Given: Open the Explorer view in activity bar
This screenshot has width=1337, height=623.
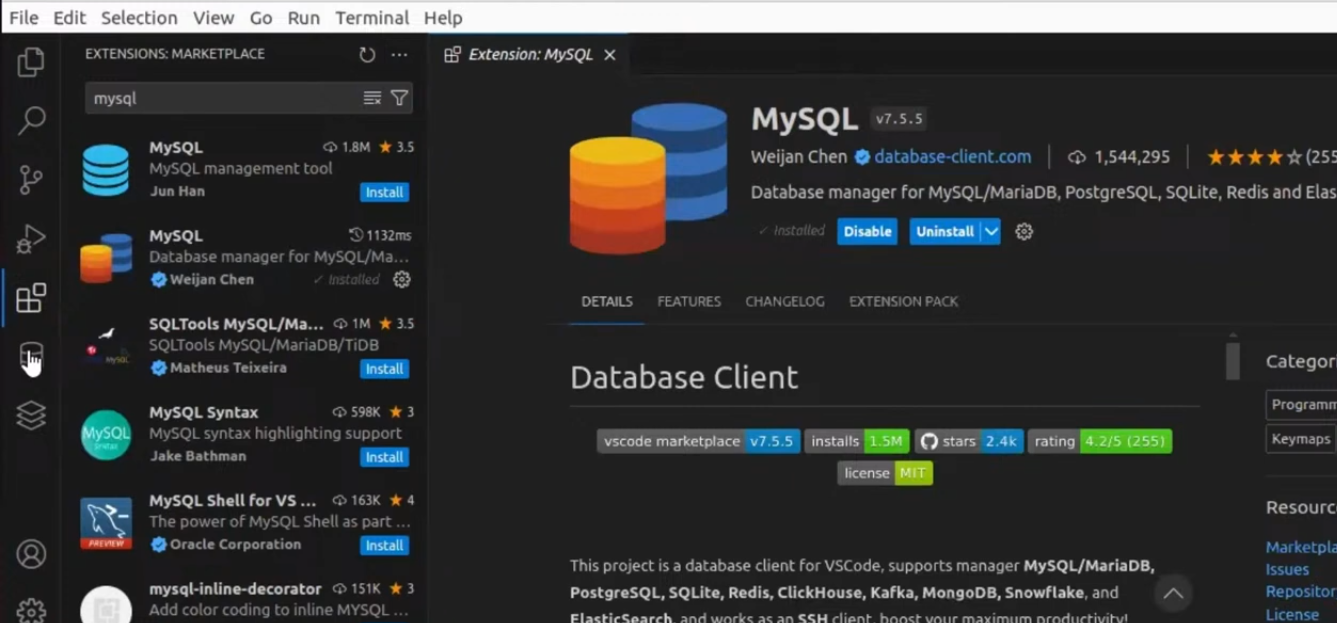Looking at the screenshot, I should pos(31,62).
